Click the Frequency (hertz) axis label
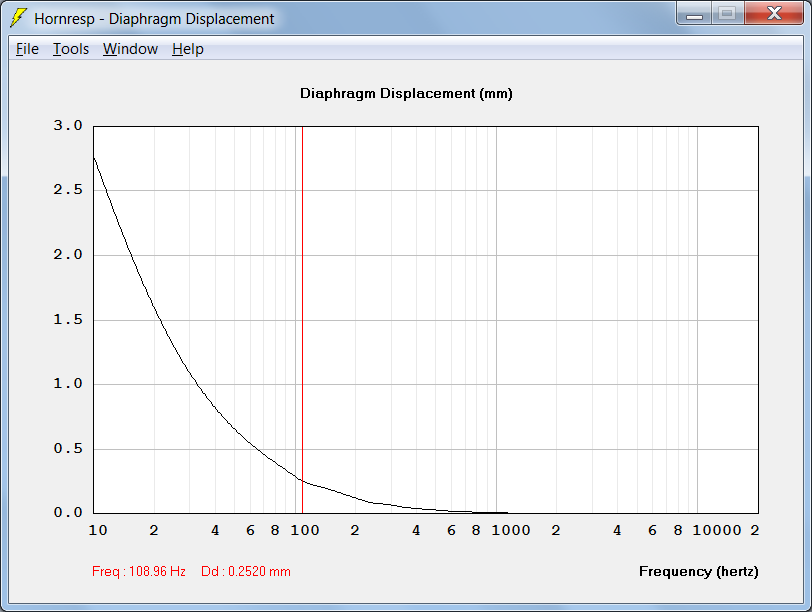This screenshot has width=812, height=612. coord(699,572)
